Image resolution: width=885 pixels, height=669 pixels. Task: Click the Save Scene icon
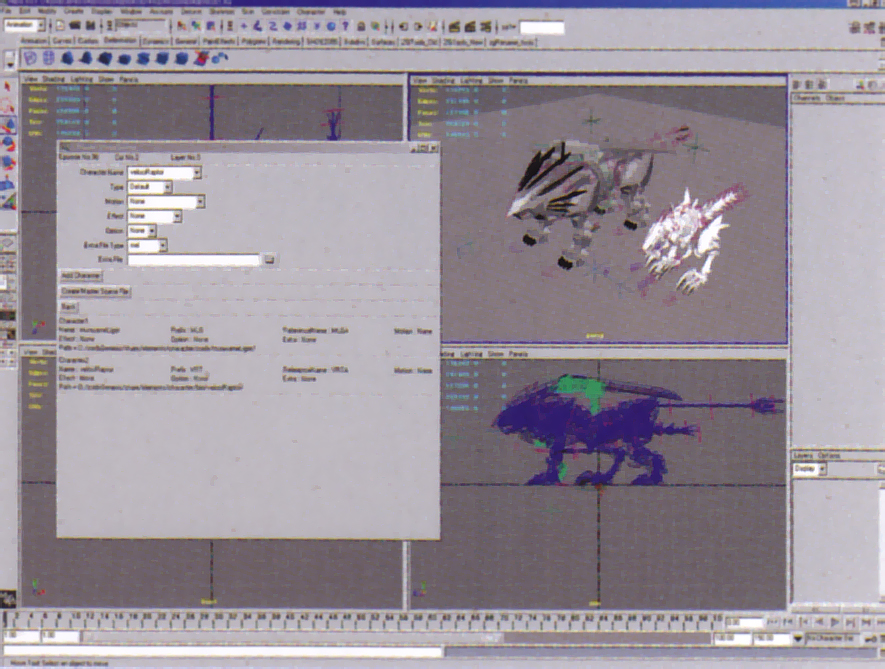pos(90,25)
